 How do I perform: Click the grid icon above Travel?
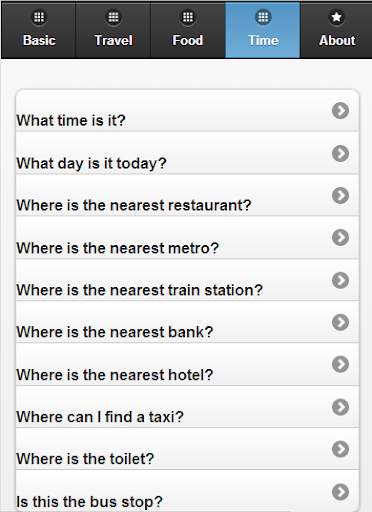pos(113,17)
